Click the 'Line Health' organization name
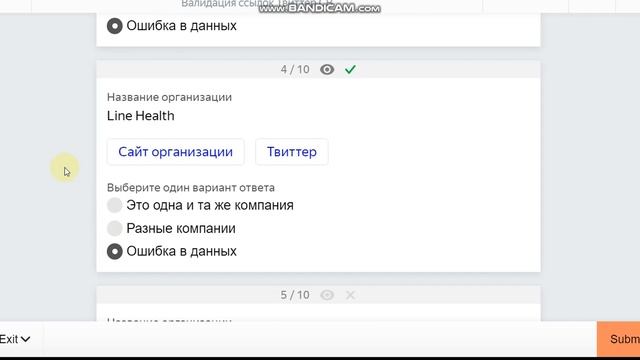 pos(141,116)
